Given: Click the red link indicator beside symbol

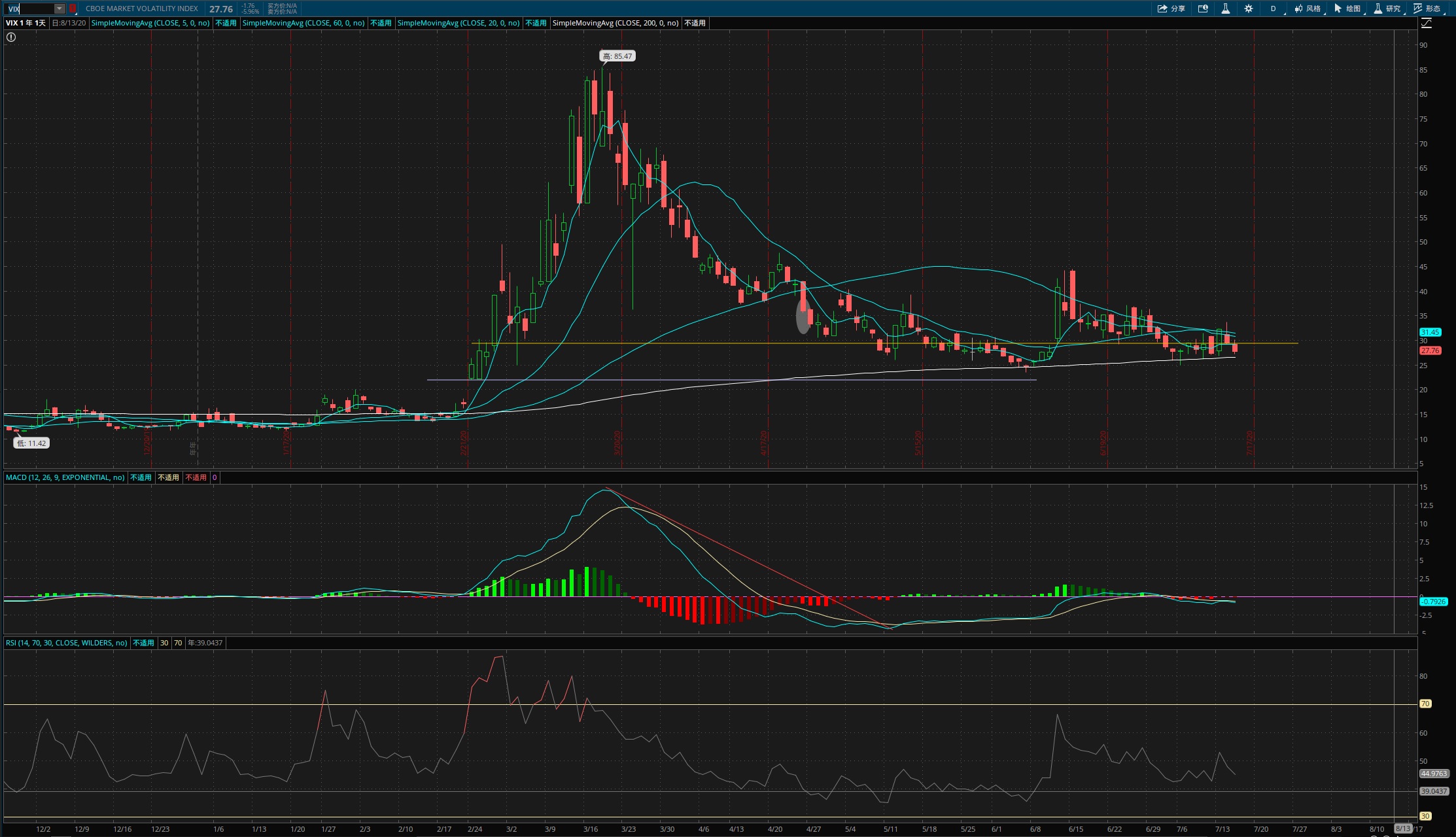Looking at the screenshot, I should pyautogui.click(x=73, y=9).
